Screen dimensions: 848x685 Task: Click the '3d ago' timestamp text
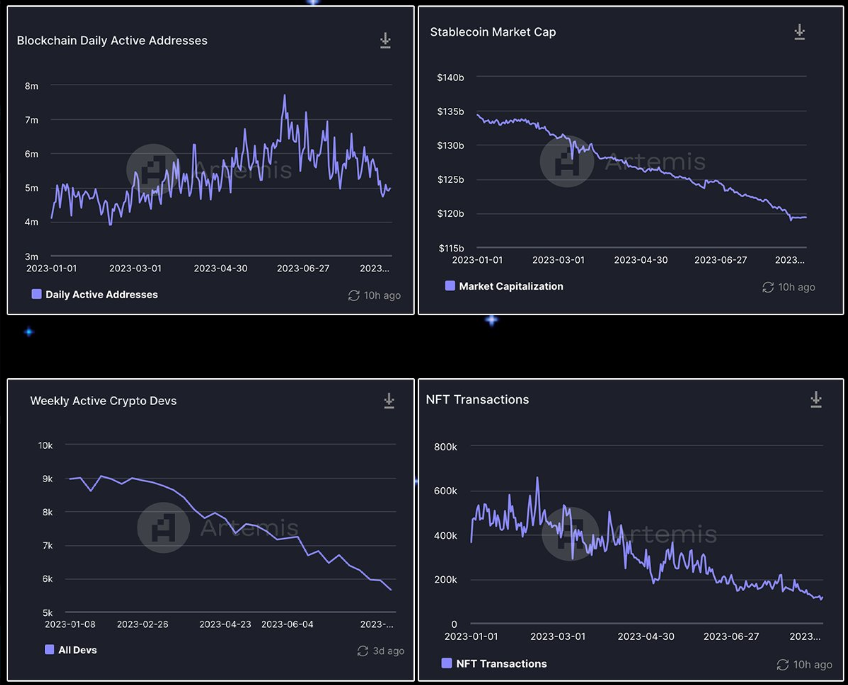click(389, 651)
